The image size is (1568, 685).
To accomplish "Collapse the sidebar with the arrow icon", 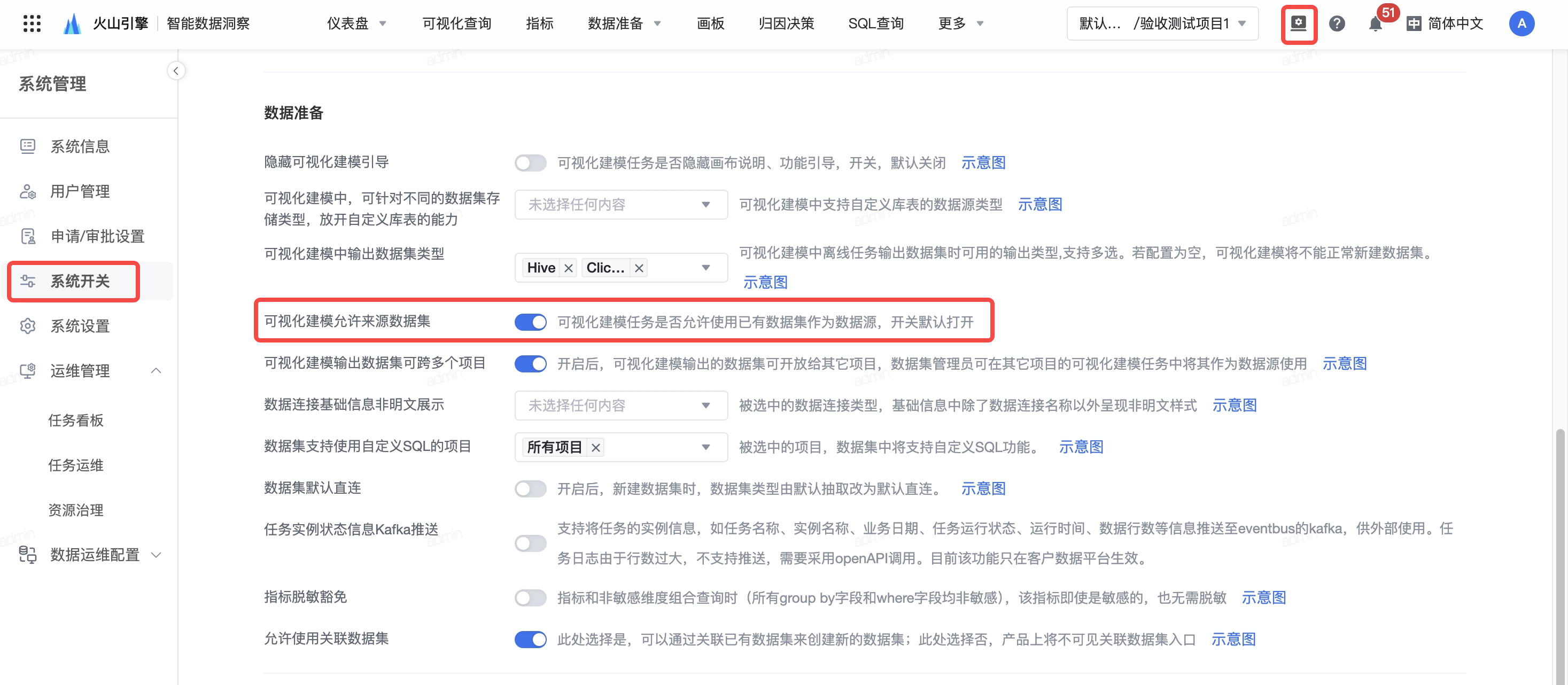I will click(176, 71).
